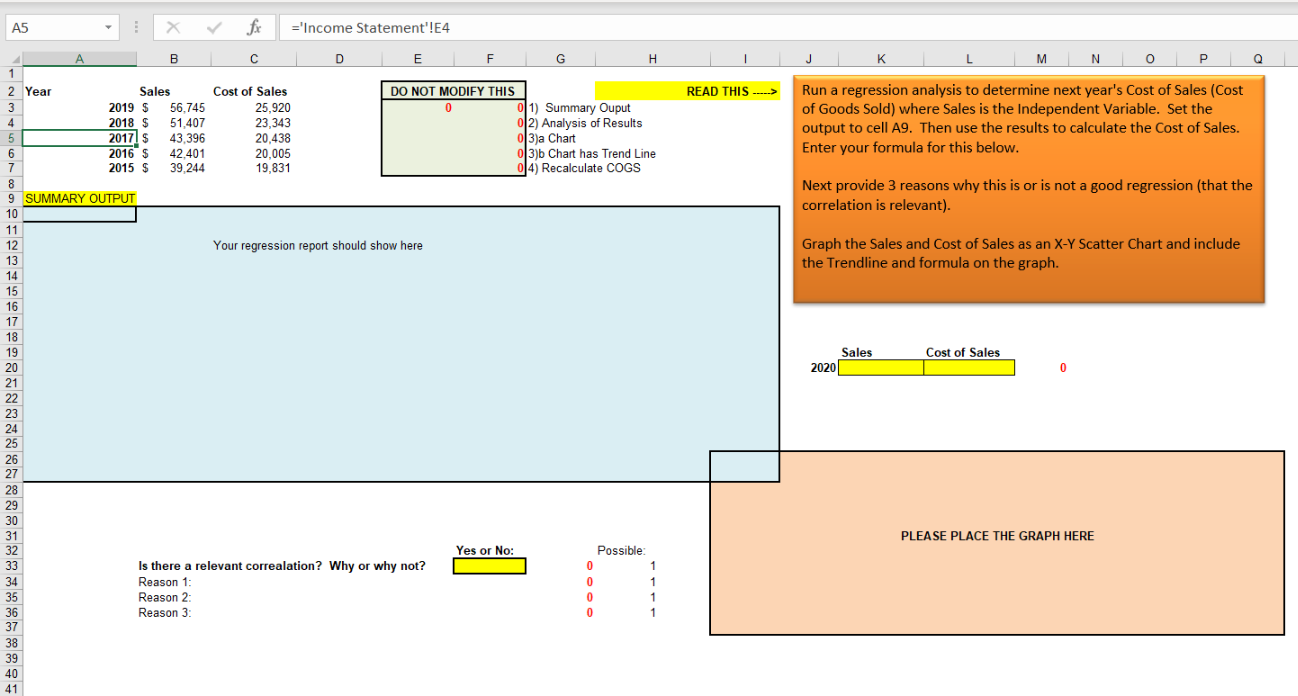Select the yellow Yes or No answer cell
The height and width of the screenshot is (696, 1298).
(x=489, y=565)
